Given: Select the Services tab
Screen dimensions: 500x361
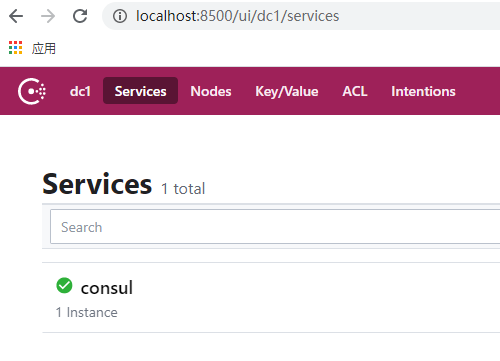Looking at the screenshot, I should pos(140,91).
